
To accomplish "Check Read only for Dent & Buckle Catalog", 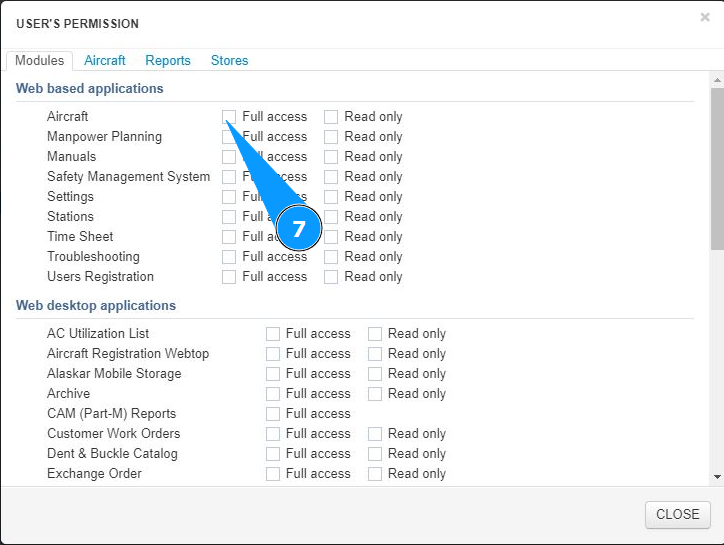I will click(x=375, y=454).
